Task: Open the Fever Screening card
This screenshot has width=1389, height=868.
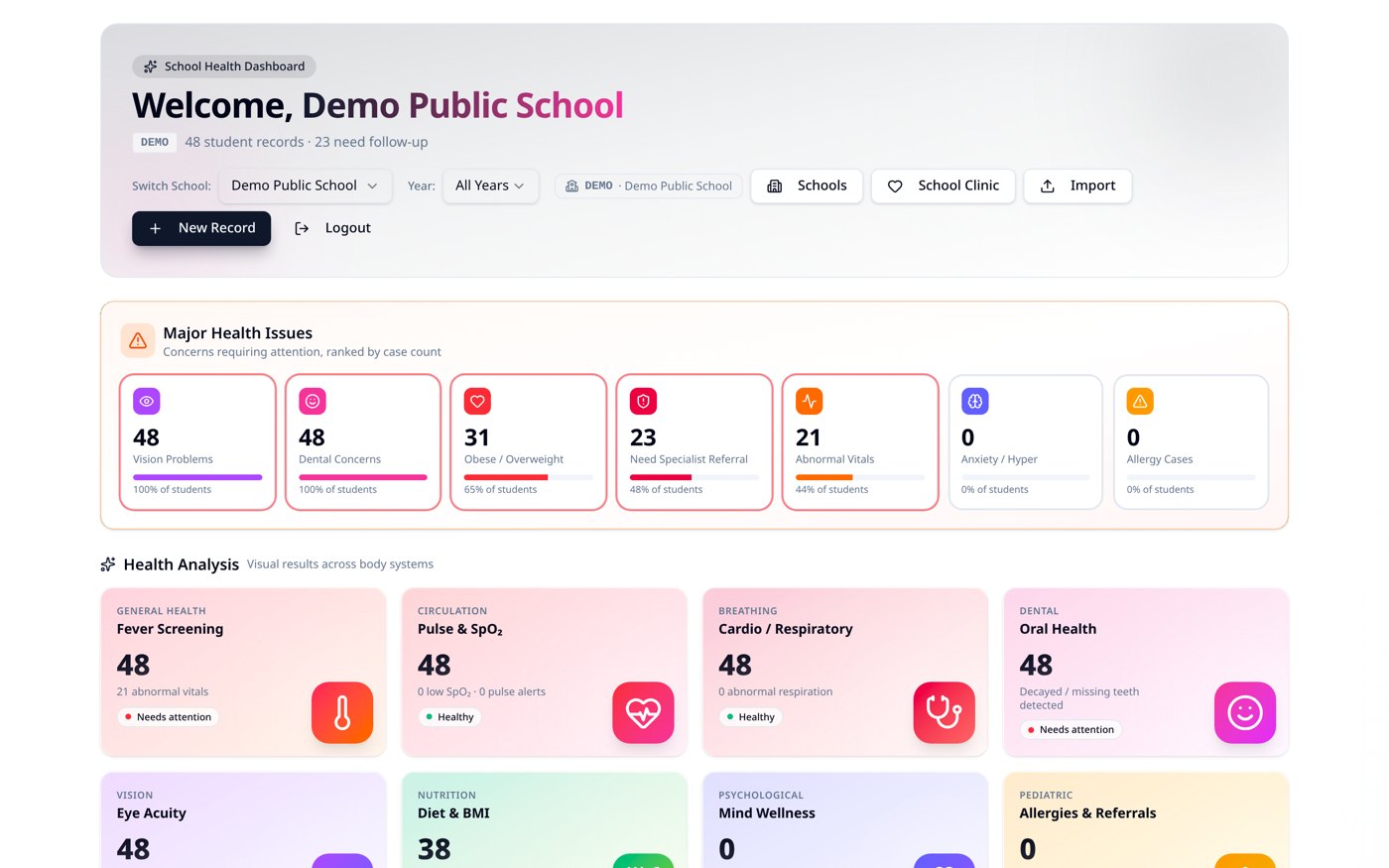Action: (243, 673)
